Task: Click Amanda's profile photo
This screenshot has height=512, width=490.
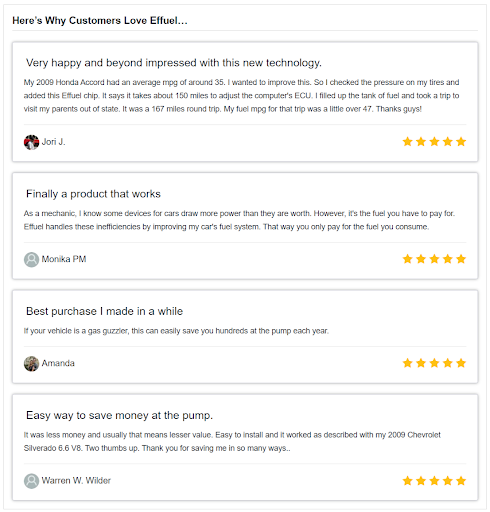Action: (x=31, y=364)
